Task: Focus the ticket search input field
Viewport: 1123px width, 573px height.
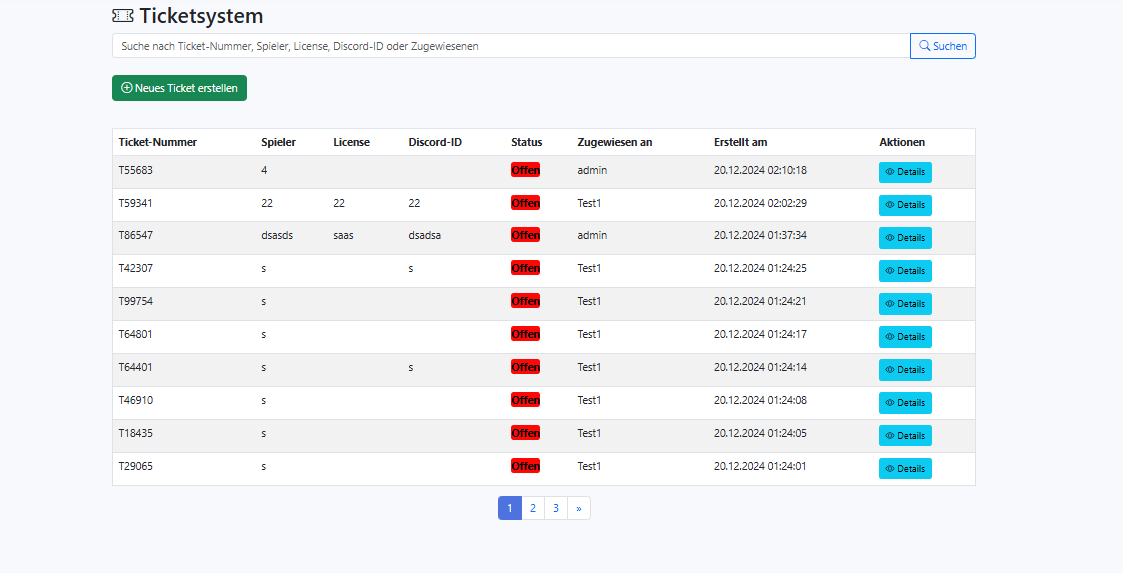Action: [510, 46]
